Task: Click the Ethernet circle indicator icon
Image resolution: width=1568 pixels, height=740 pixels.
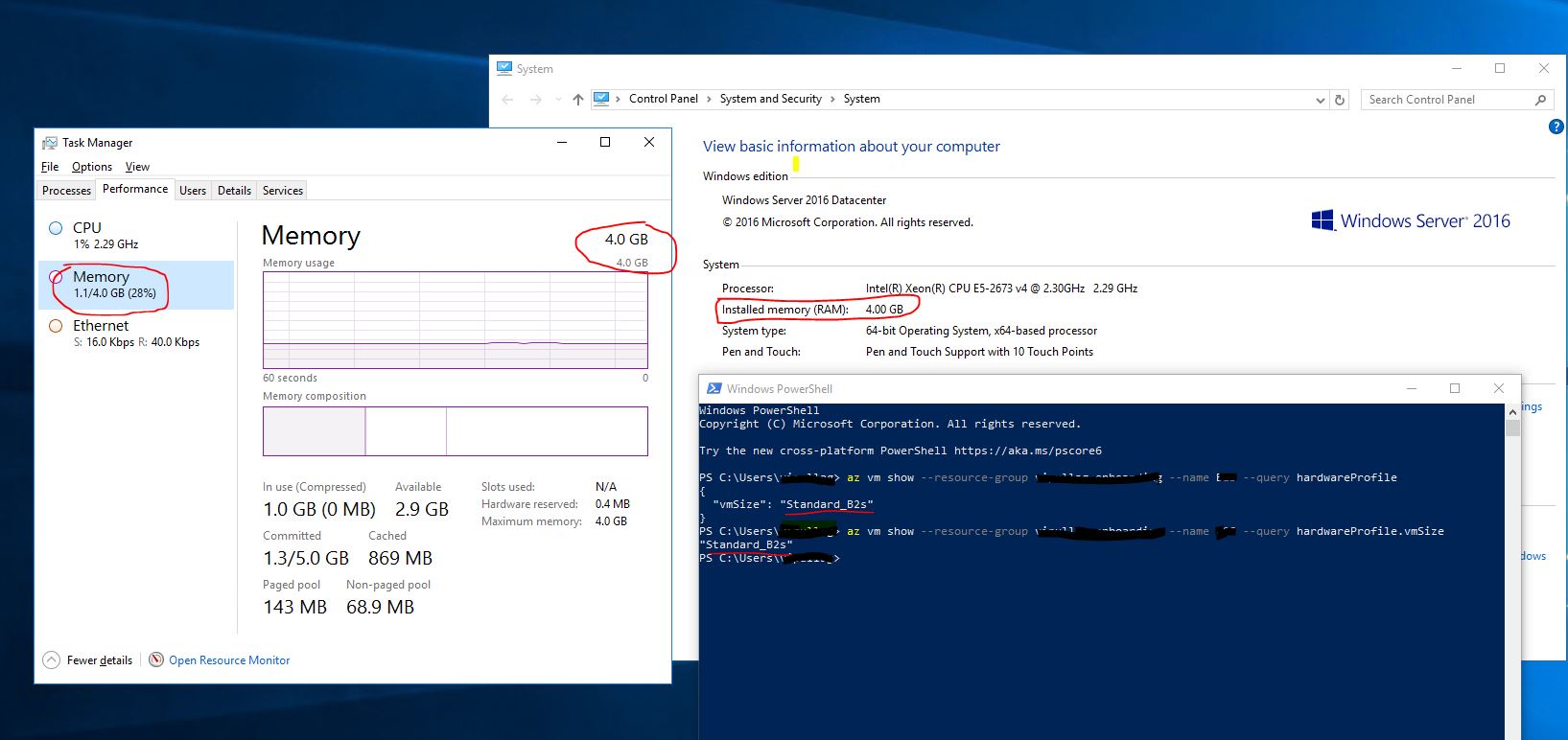Action: coord(56,326)
